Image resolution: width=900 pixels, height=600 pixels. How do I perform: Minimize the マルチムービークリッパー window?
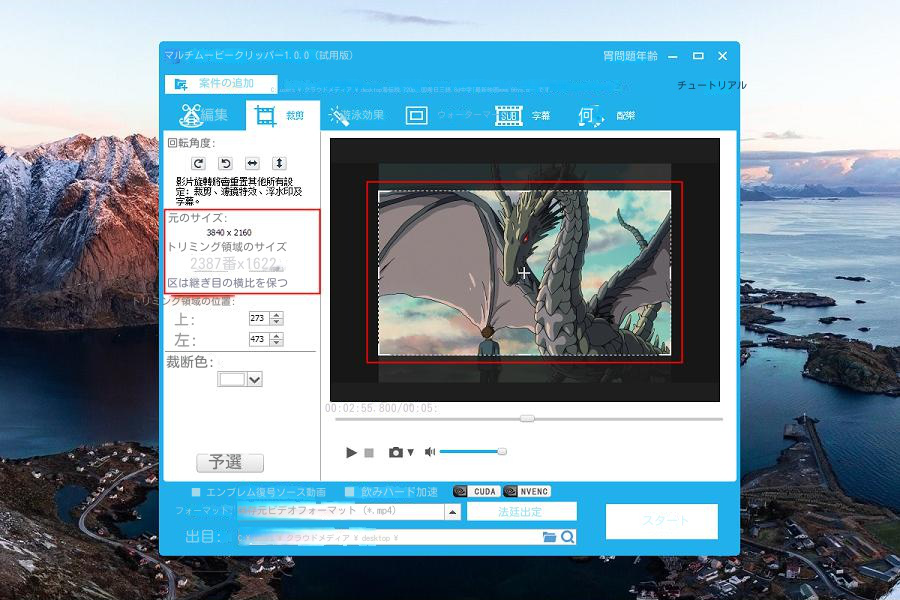point(673,56)
